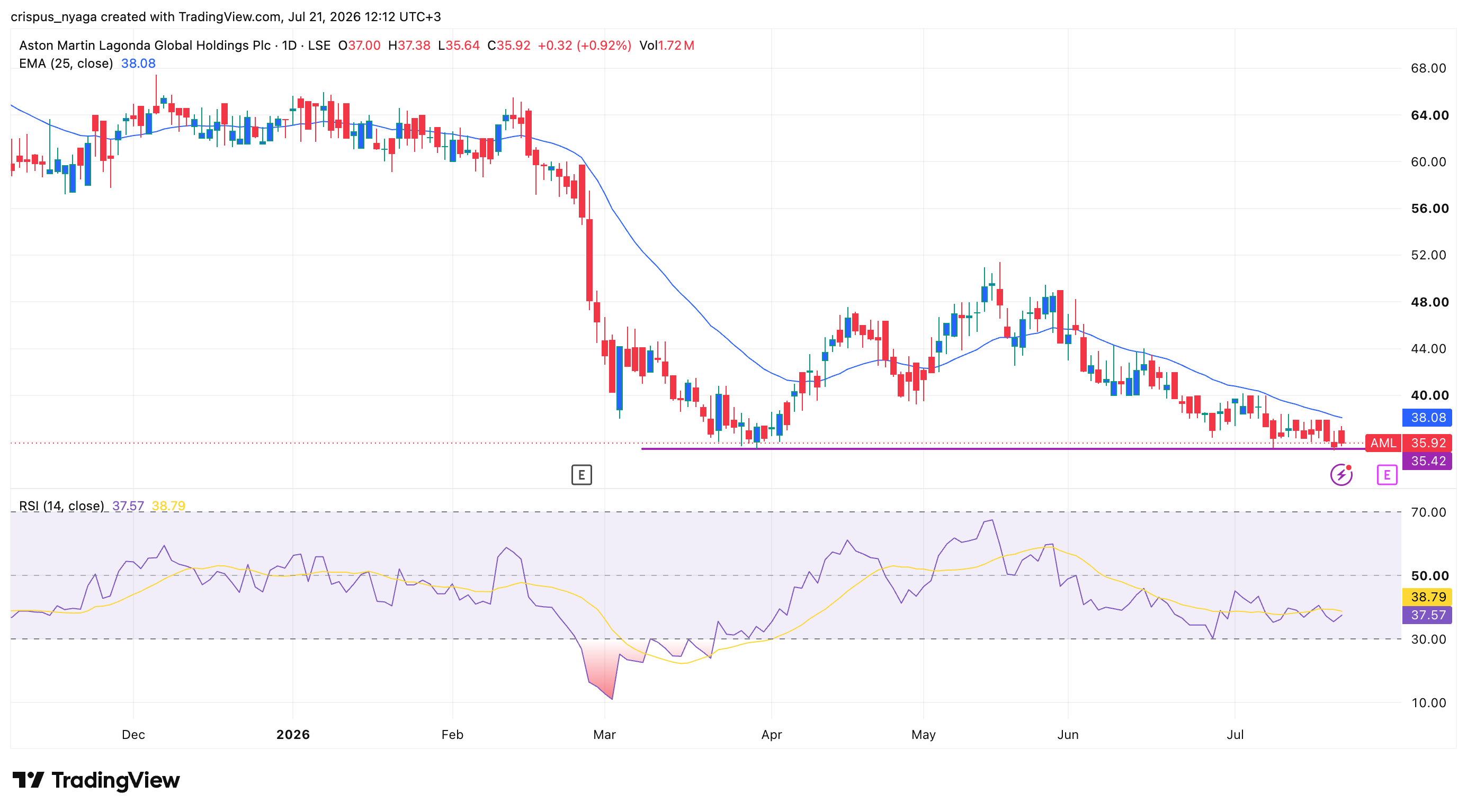Click the blue EMA 38.08 price label

click(x=1427, y=418)
